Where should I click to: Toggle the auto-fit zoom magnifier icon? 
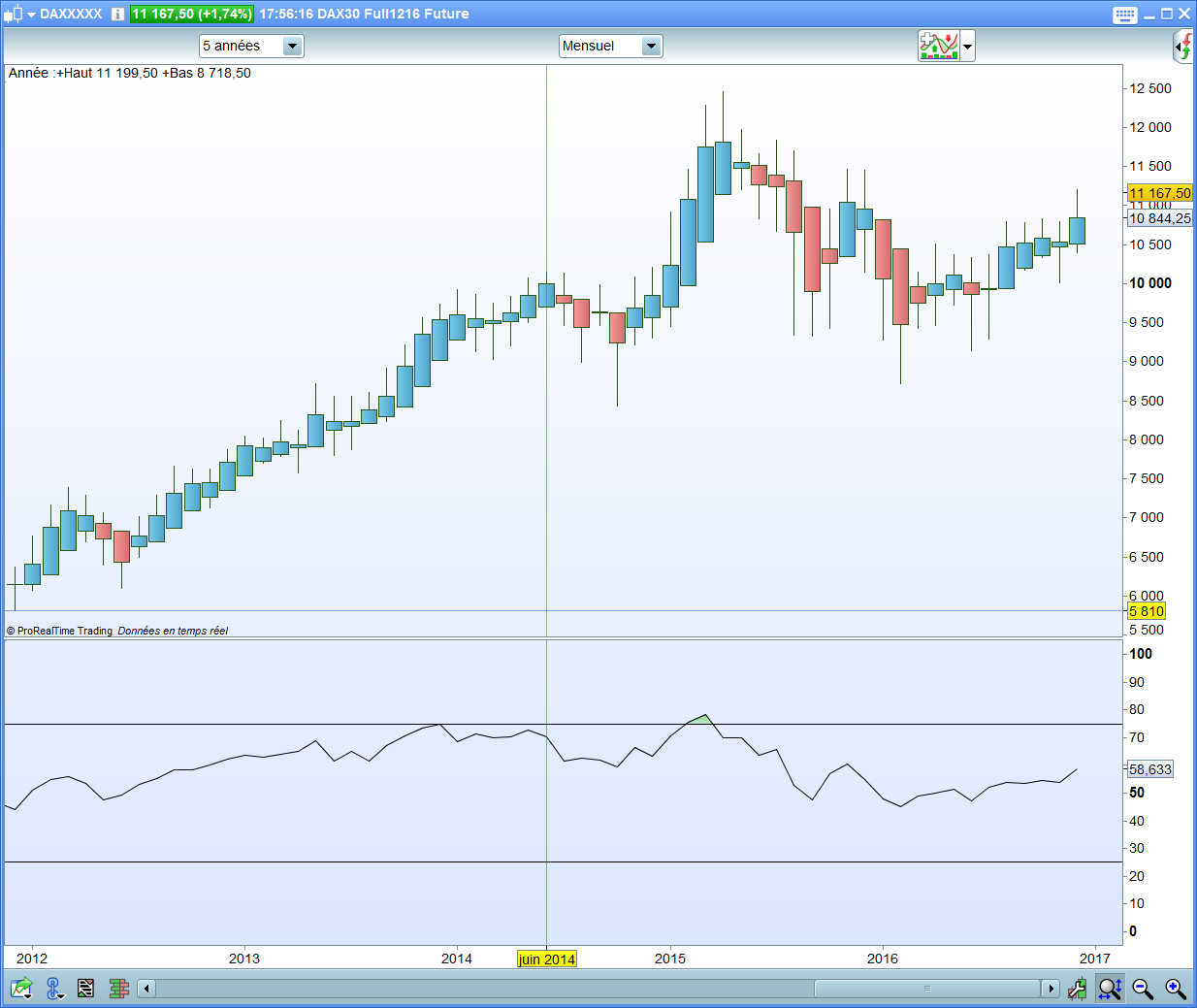pyautogui.click(x=1111, y=989)
